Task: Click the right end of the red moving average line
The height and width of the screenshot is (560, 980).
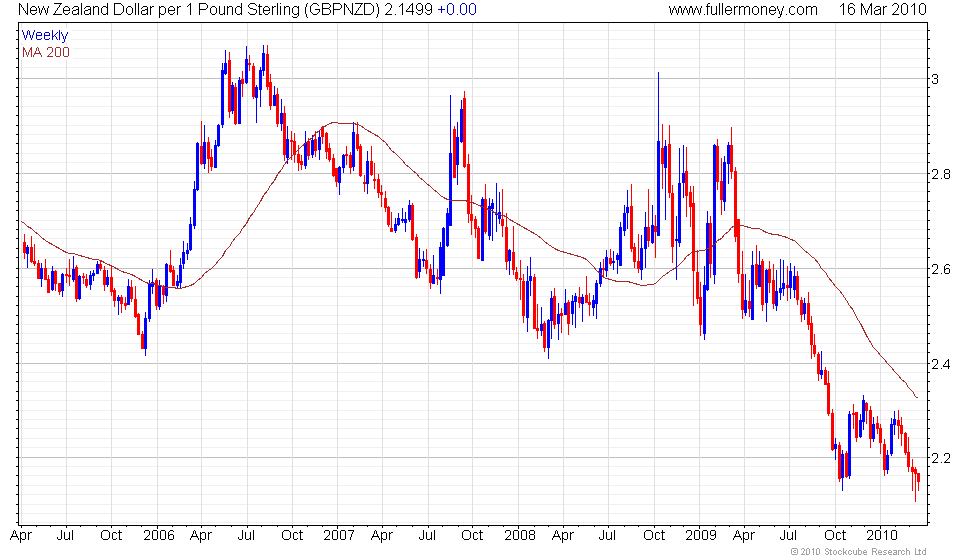Action: click(x=916, y=397)
